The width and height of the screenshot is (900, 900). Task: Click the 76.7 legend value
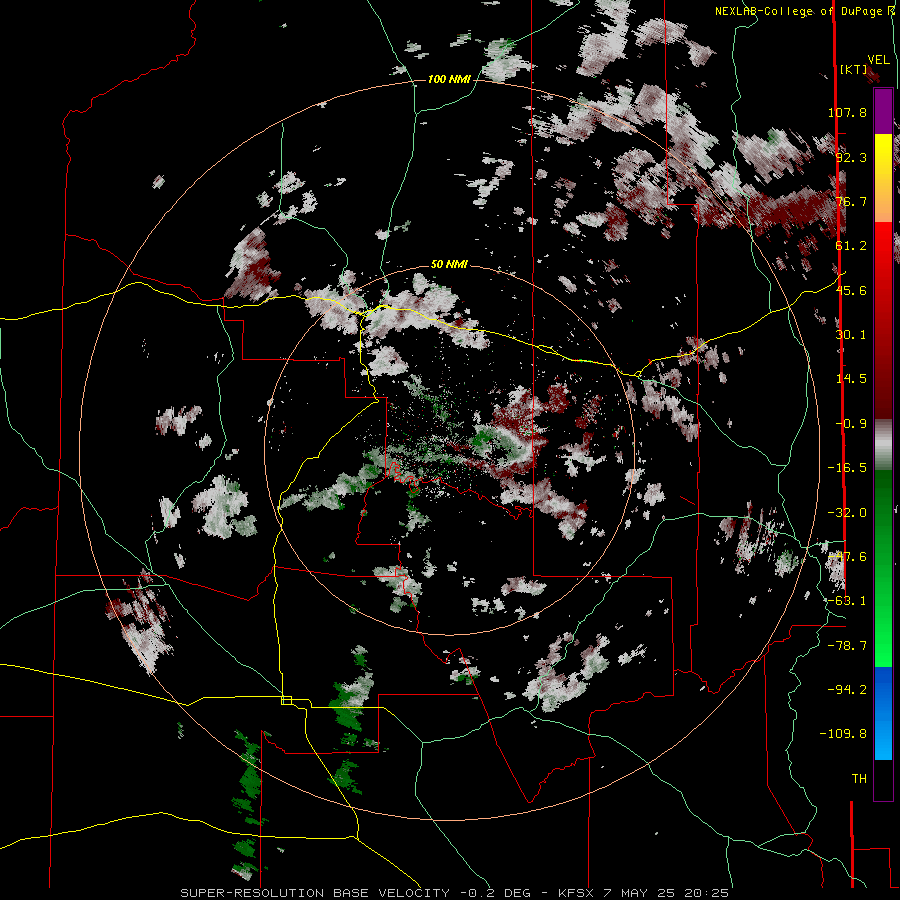851,201
